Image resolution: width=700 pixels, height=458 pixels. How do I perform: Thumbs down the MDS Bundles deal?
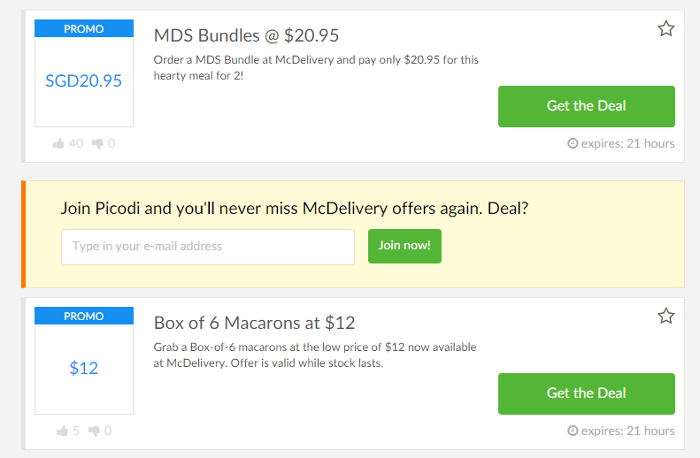(97, 144)
